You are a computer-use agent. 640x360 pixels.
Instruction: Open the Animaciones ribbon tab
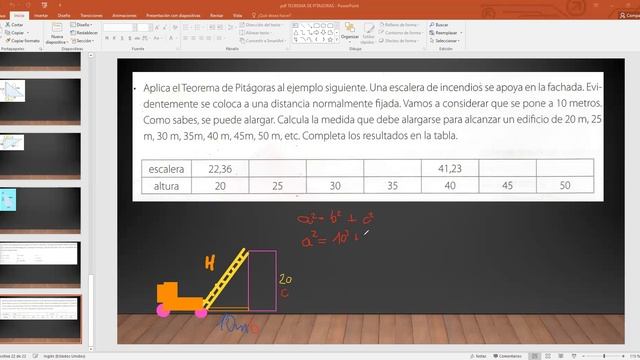124,16
